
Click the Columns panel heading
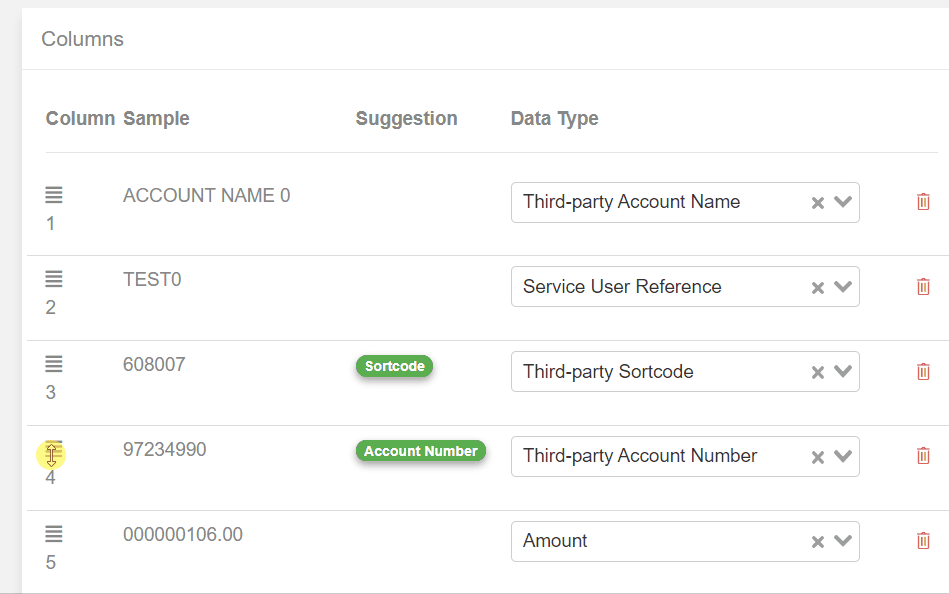click(x=82, y=39)
